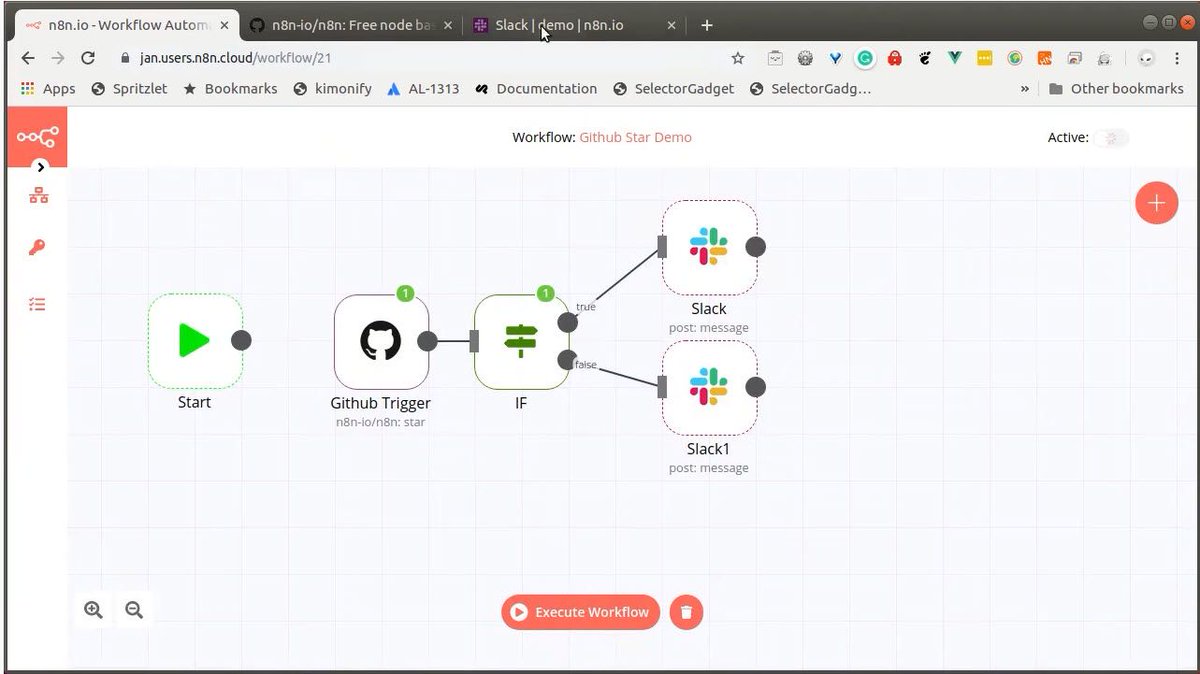The height and width of the screenshot is (674, 1200).
Task: Open the Documentation bookmark
Action: click(536, 88)
